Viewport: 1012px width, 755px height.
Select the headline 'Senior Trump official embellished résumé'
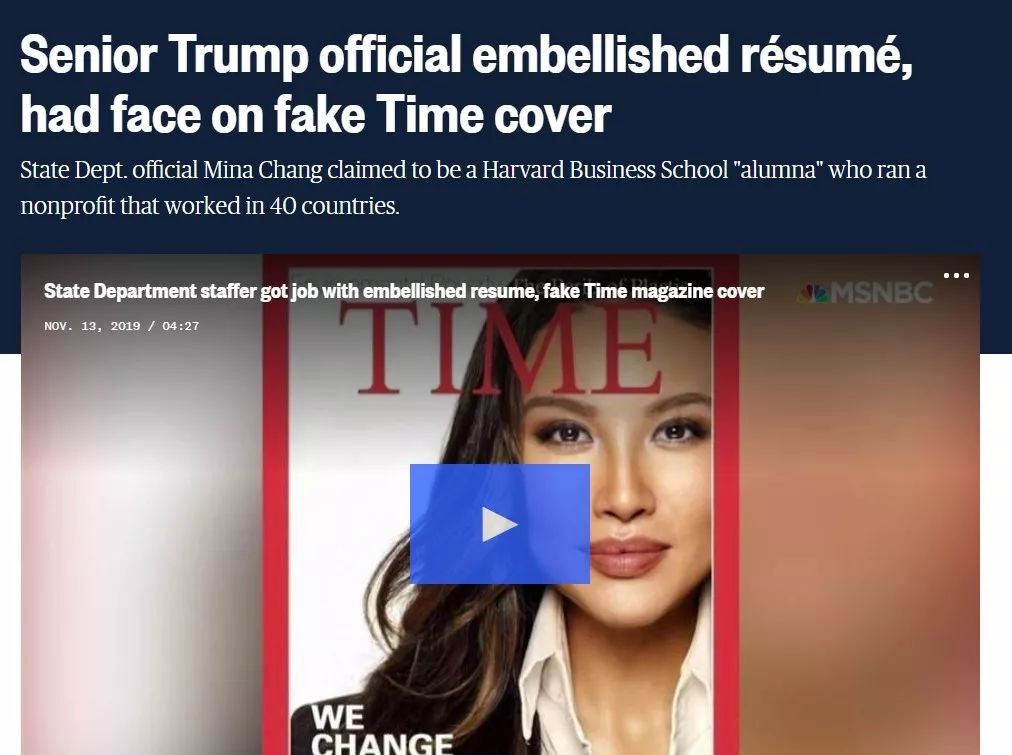(x=467, y=54)
